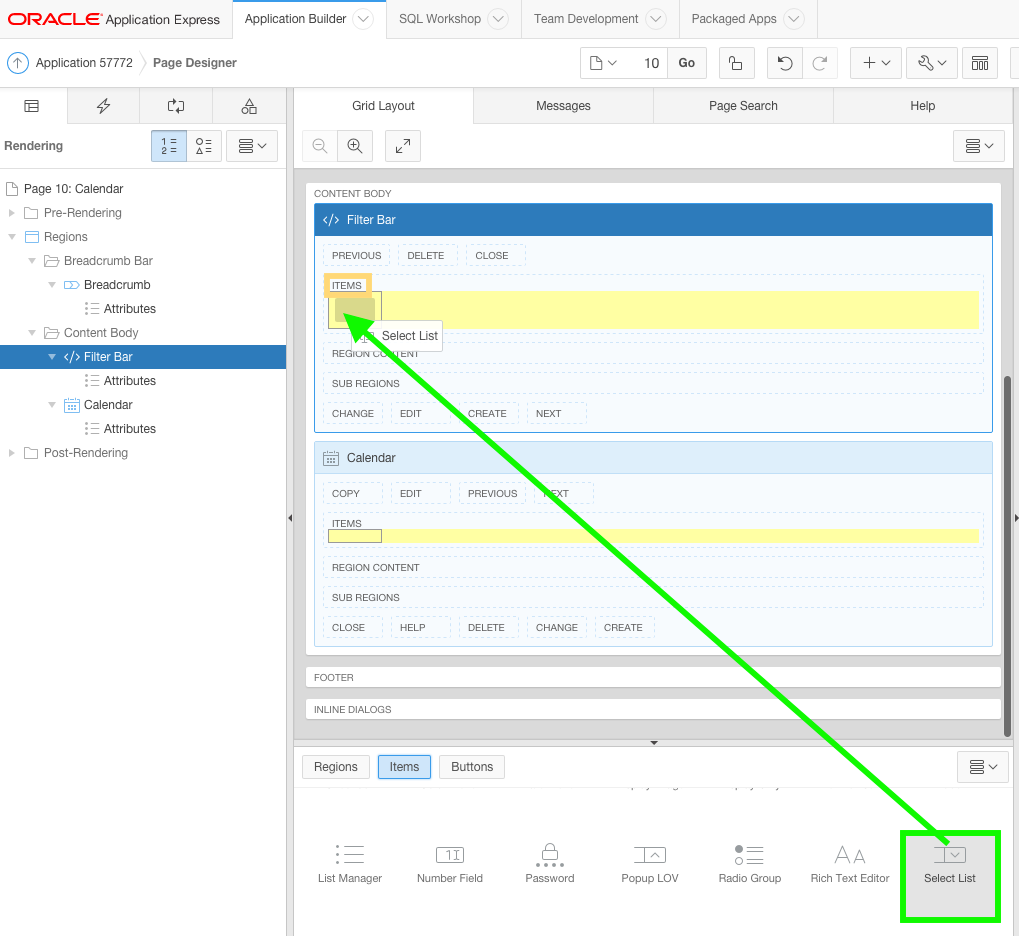1019x936 pixels.
Task: Switch to the Messages tab
Action: (563, 106)
